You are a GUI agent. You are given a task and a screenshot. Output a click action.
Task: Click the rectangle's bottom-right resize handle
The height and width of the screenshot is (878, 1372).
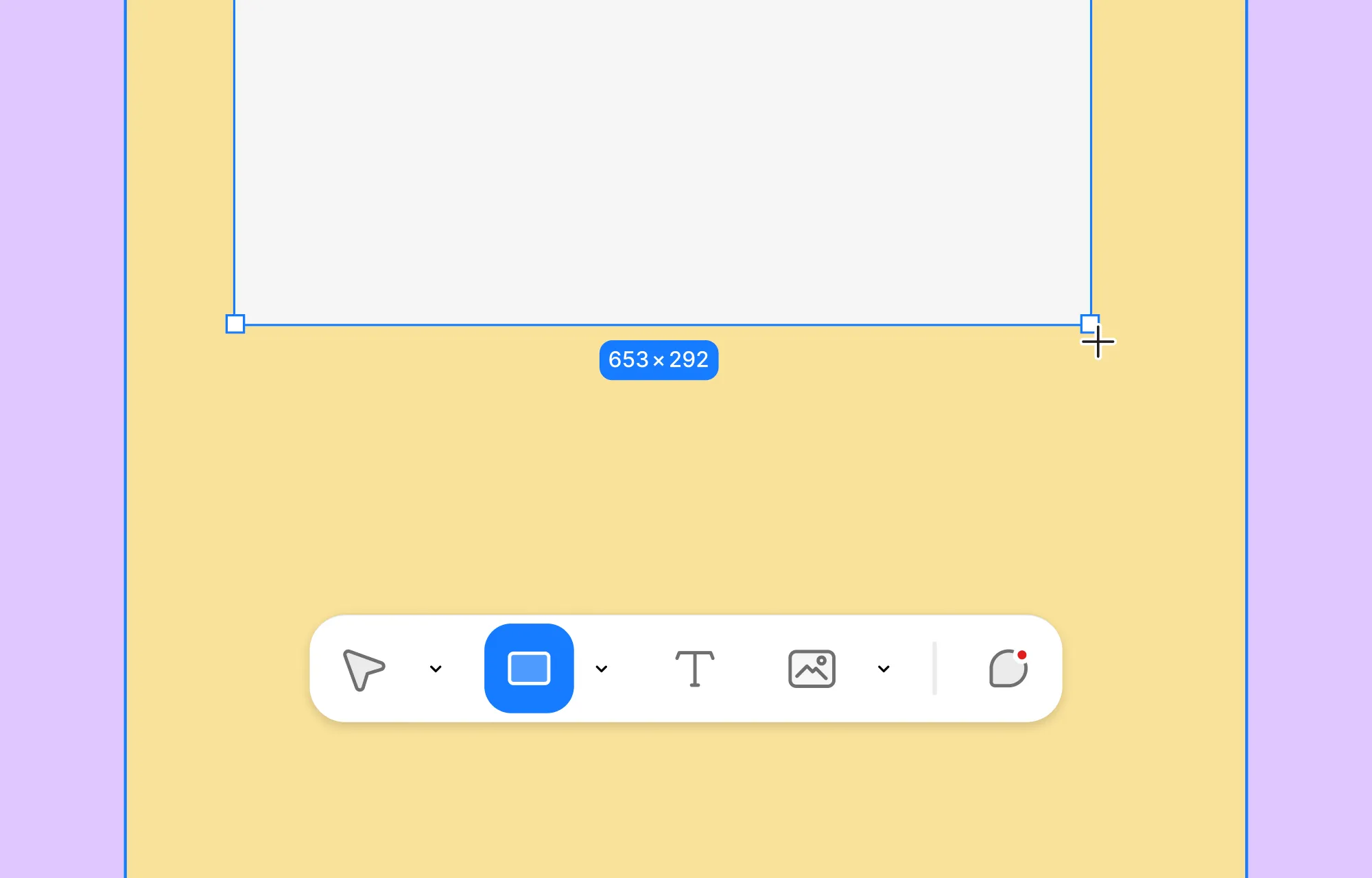tap(1089, 323)
